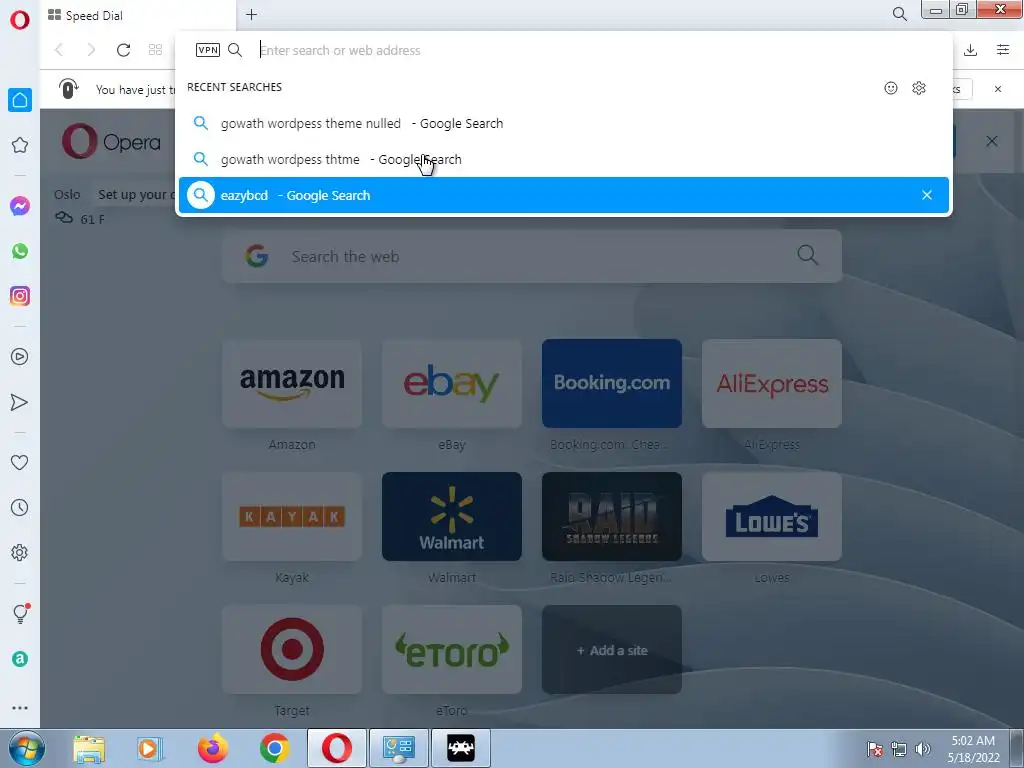Open My Flow arrow icon in sidebar
Image resolution: width=1024 pixels, height=768 pixels.
(x=20, y=402)
